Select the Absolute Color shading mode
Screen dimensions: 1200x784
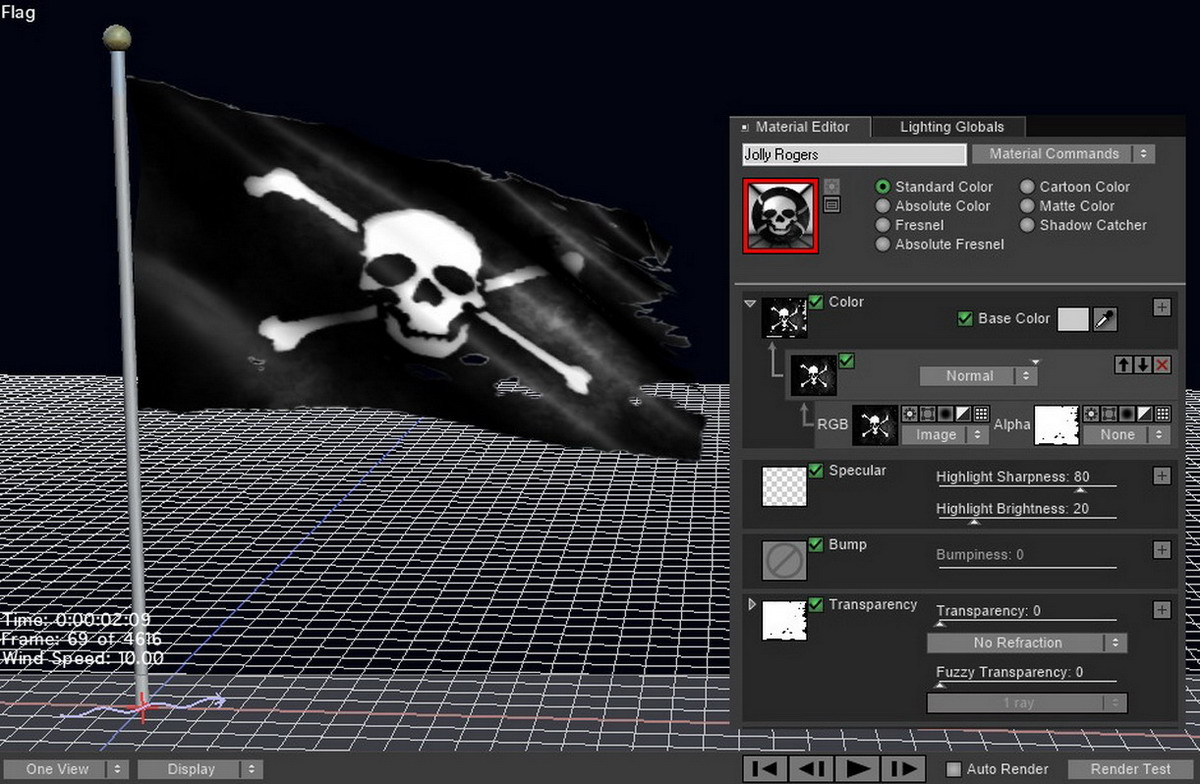click(883, 206)
